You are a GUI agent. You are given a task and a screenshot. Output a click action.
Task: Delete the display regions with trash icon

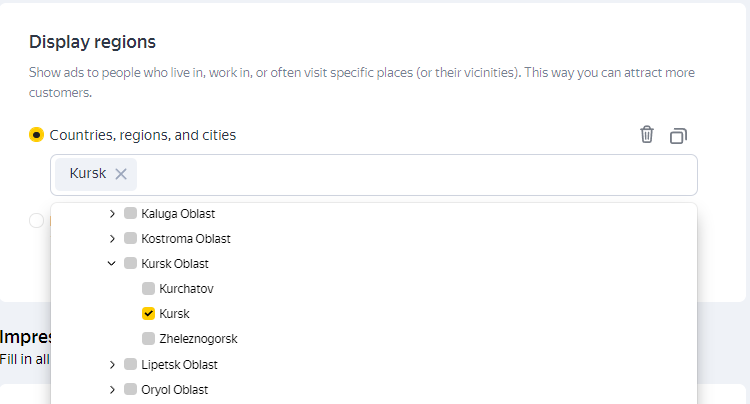tap(647, 134)
